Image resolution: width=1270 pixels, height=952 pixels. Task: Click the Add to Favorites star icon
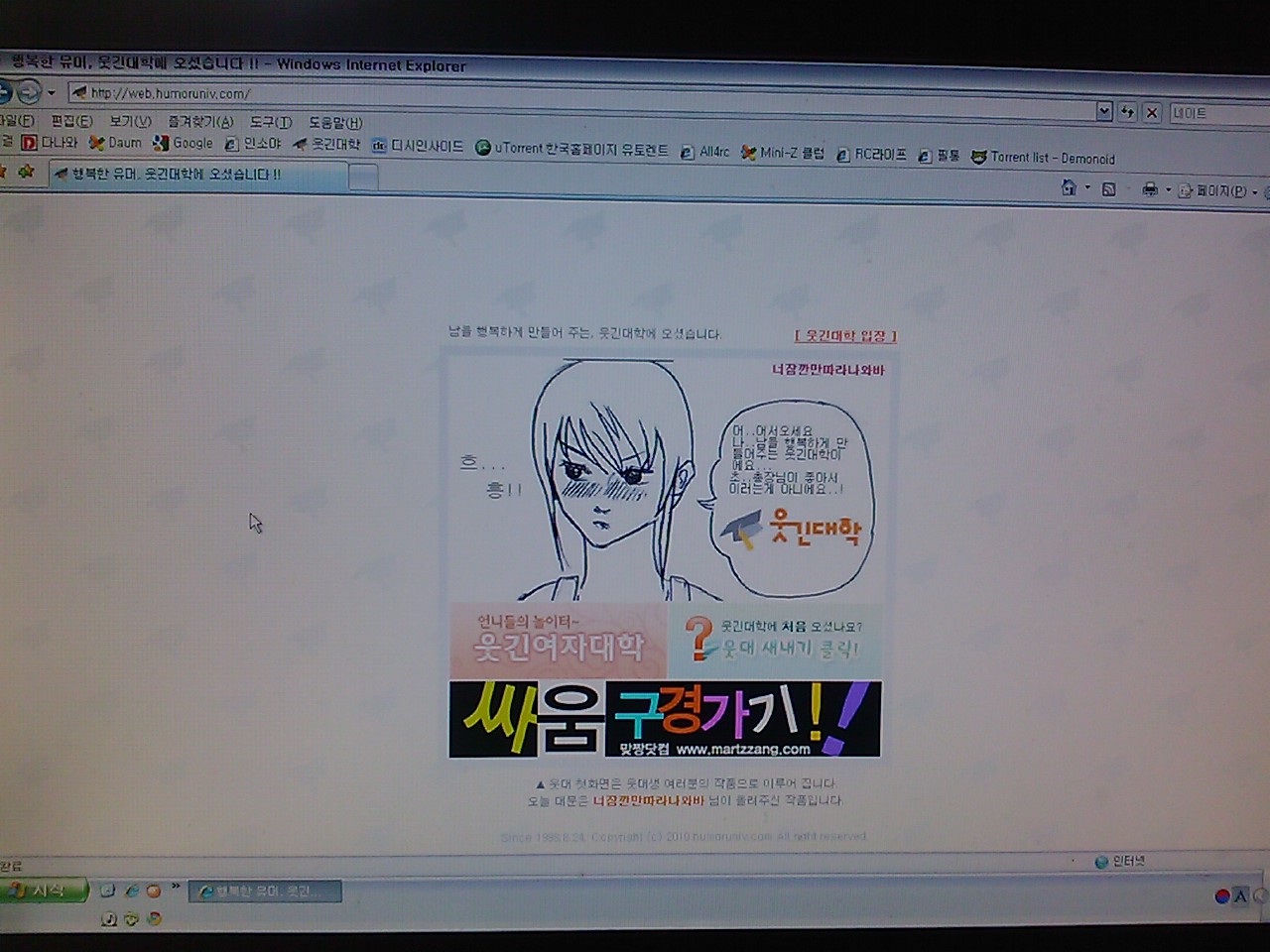(x=26, y=172)
